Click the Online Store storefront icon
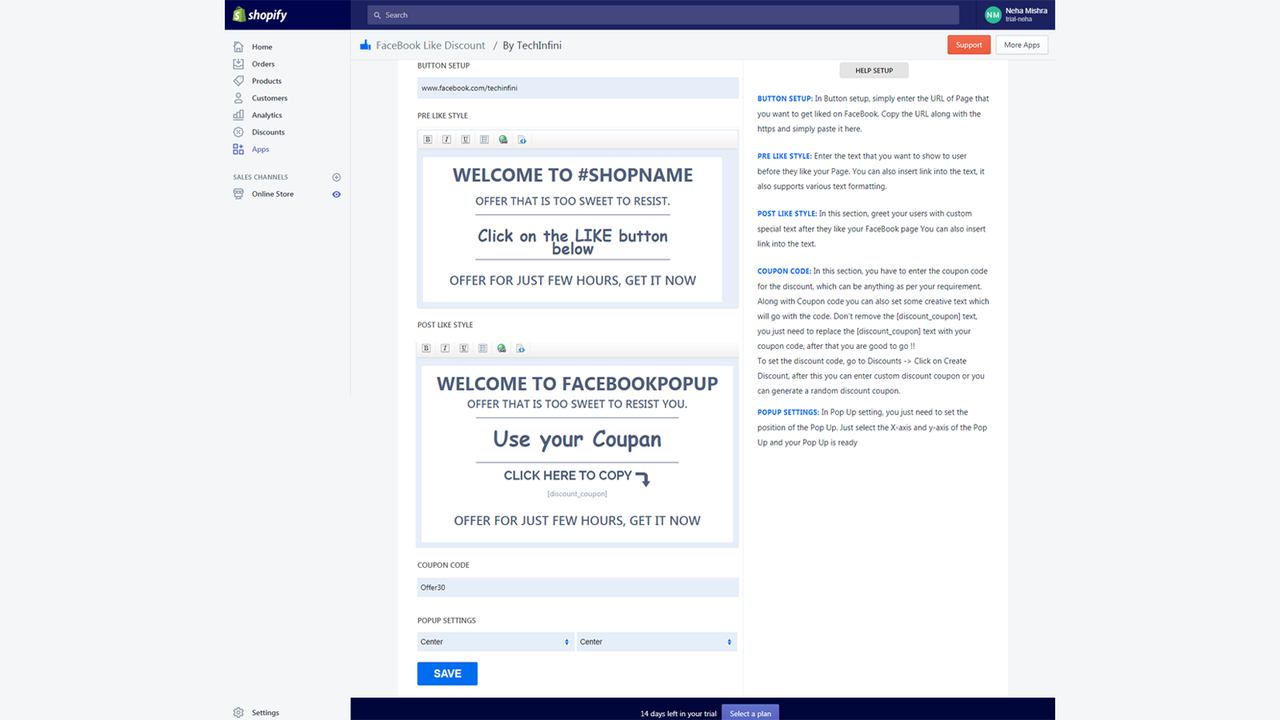Image resolution: width=1280 pixels, height=720 pixels. coord(238,194)
